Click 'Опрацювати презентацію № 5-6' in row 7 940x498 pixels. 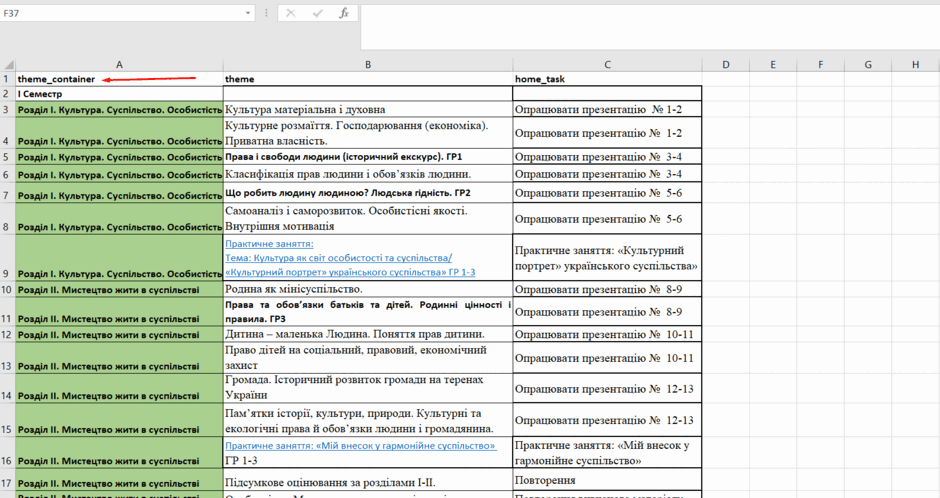click(x=607, y=192)
